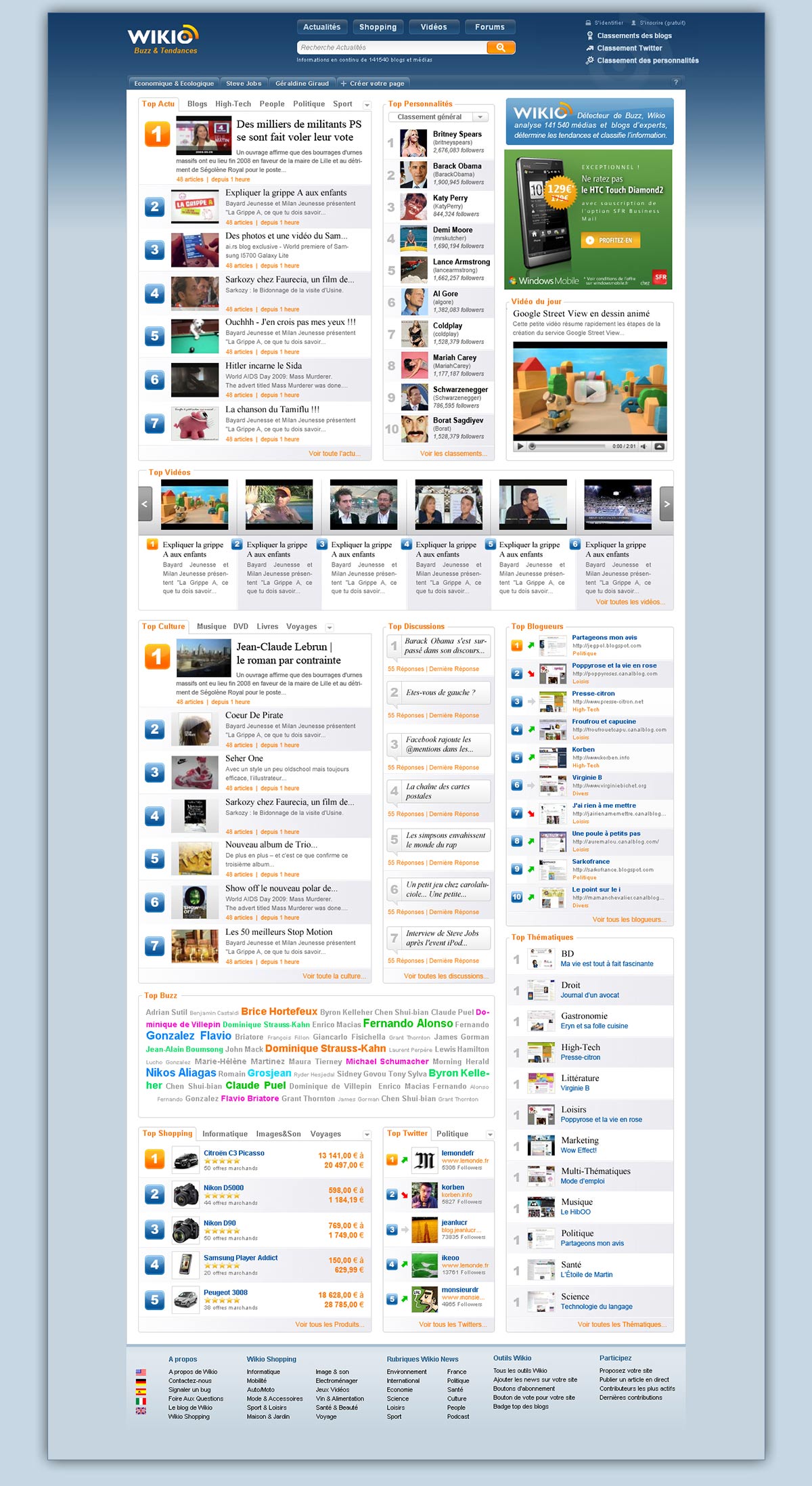Expand the dropdown arrow next to Voyages in Top Shopping
Image resolution: width=812 pixels, height=1486 pixels.
[367, 1135]
